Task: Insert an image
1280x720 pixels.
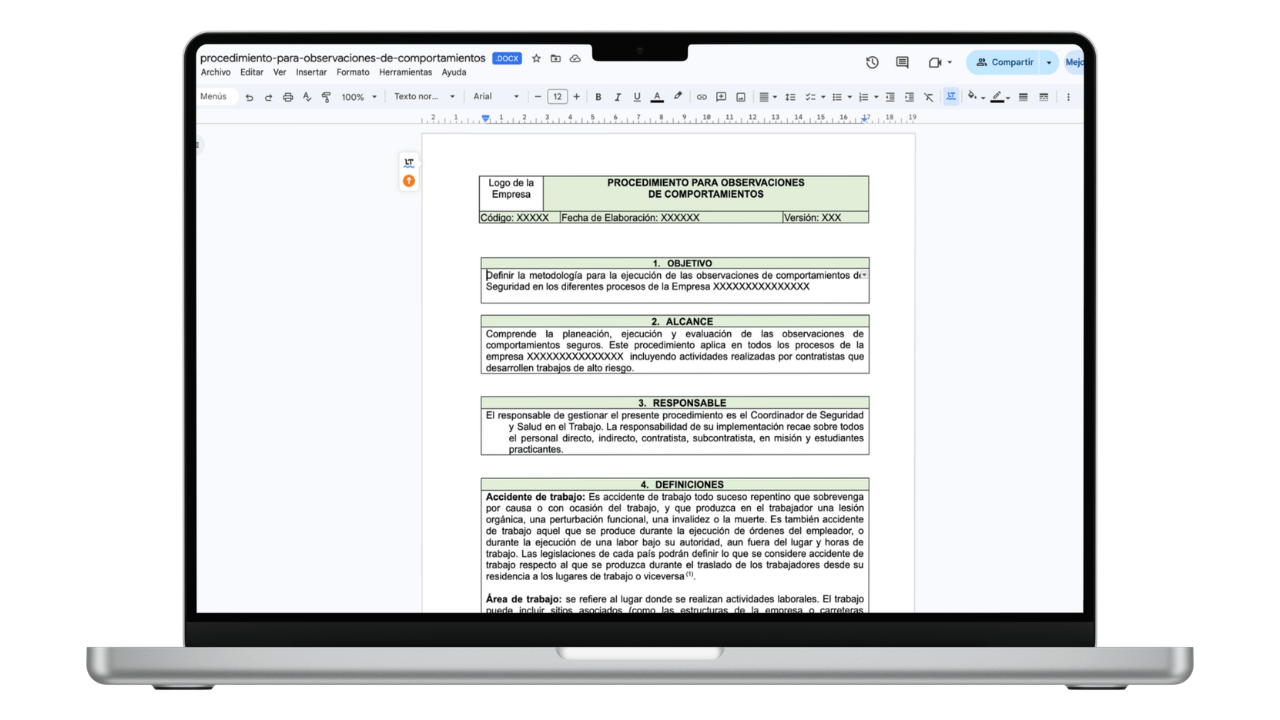Action: click(x=741, y=97)
